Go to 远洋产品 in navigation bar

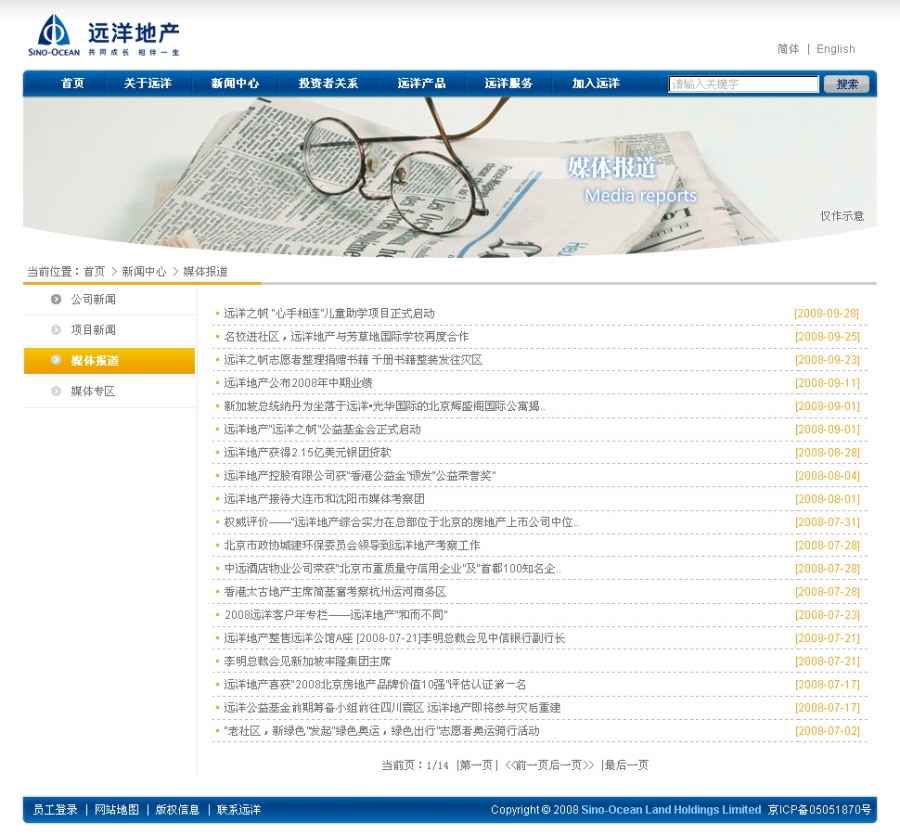coord(421,84)
